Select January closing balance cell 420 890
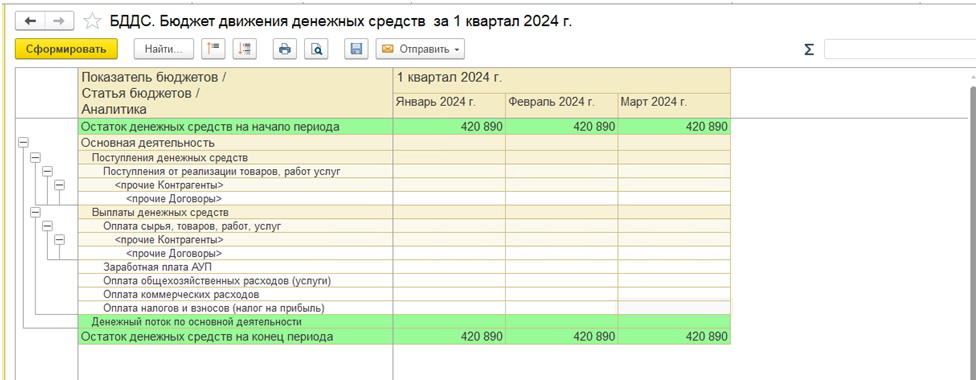The width and height of the screenshot is (978, 380). click(x=449, y=337)
